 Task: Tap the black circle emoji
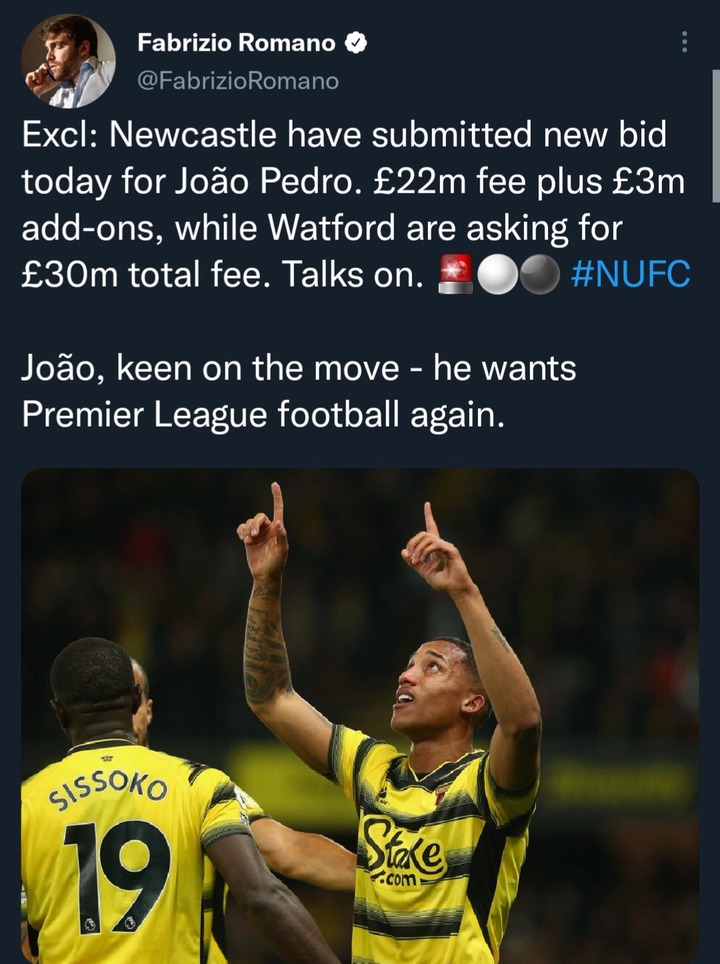[540, 274]
